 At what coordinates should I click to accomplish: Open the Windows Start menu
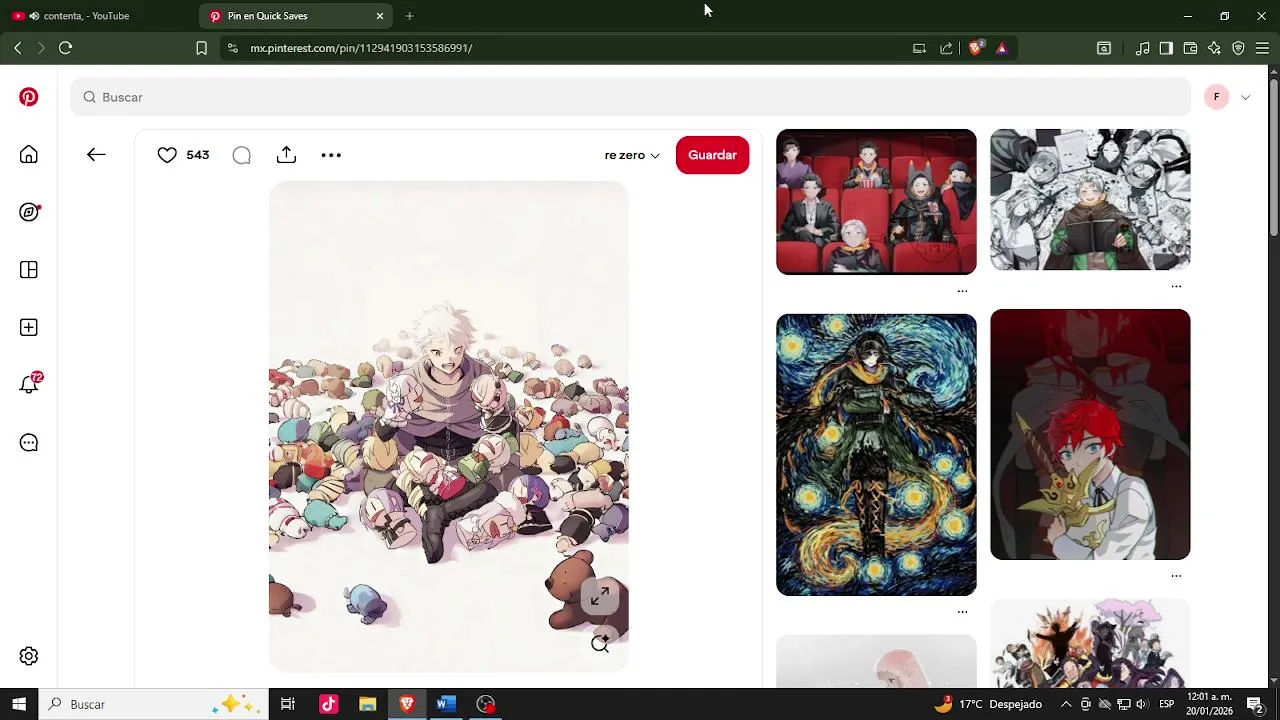pyautogui.click(x=19, y=704)
